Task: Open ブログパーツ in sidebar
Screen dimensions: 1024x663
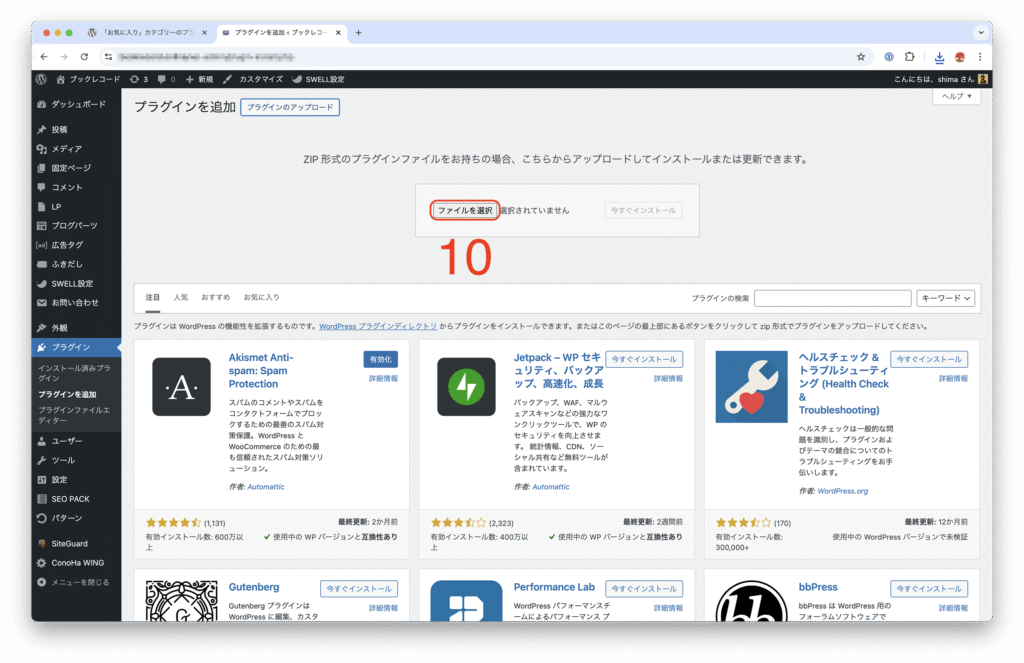Action: coord(76,225)
